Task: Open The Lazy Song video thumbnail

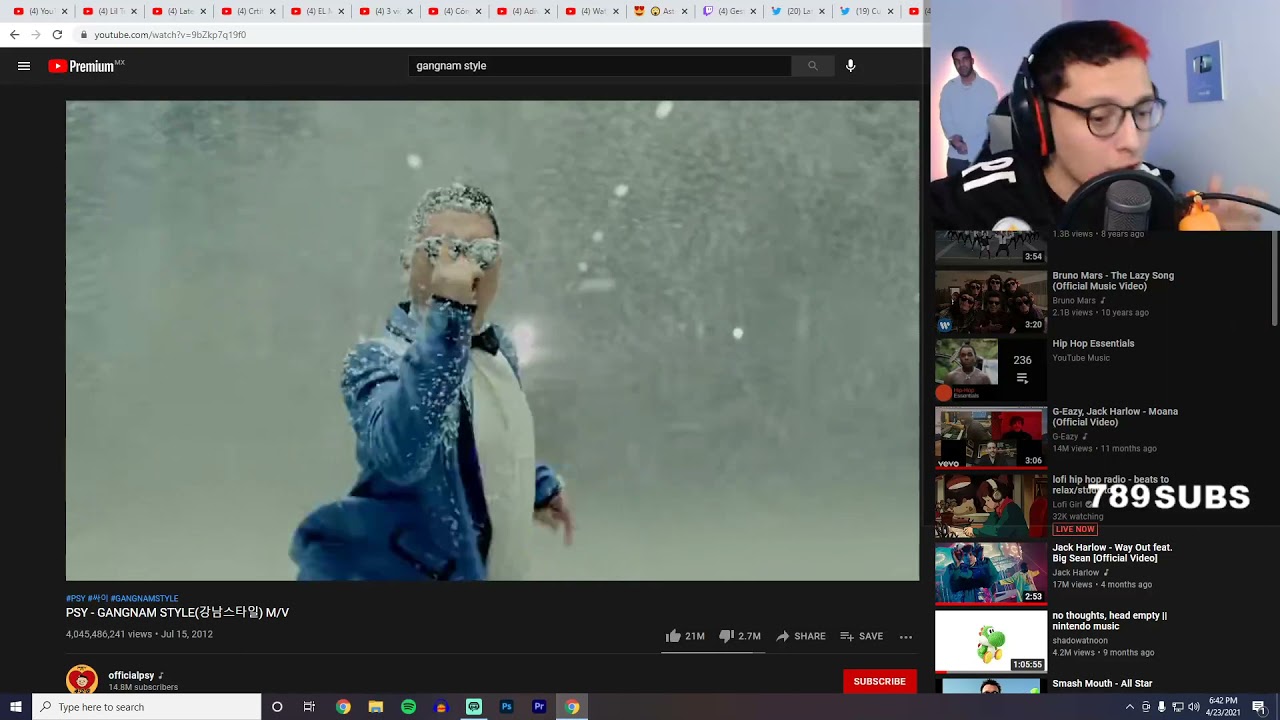Action: (990, 302)
